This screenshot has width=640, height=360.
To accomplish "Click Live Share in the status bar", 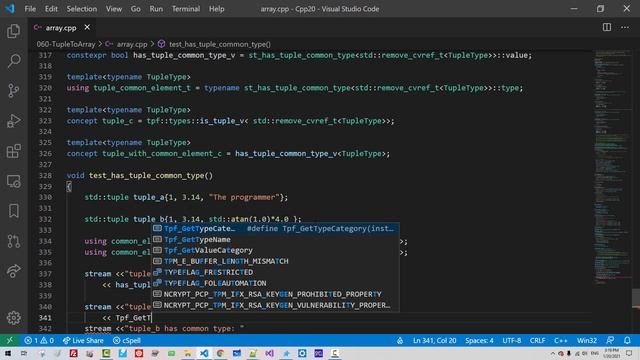I will coord(83,340).
